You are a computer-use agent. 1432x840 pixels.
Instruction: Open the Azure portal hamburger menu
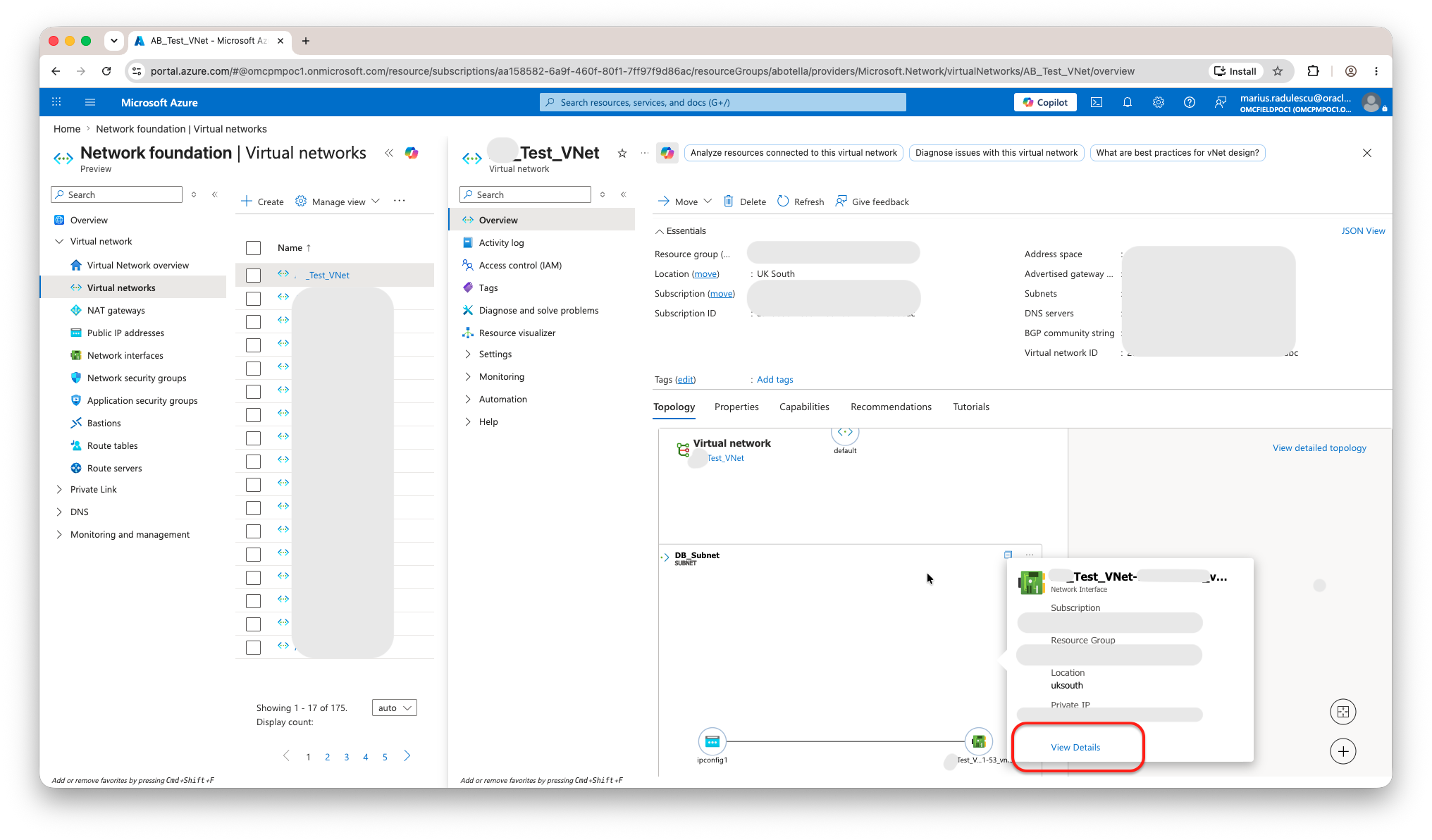coord(90,102)
